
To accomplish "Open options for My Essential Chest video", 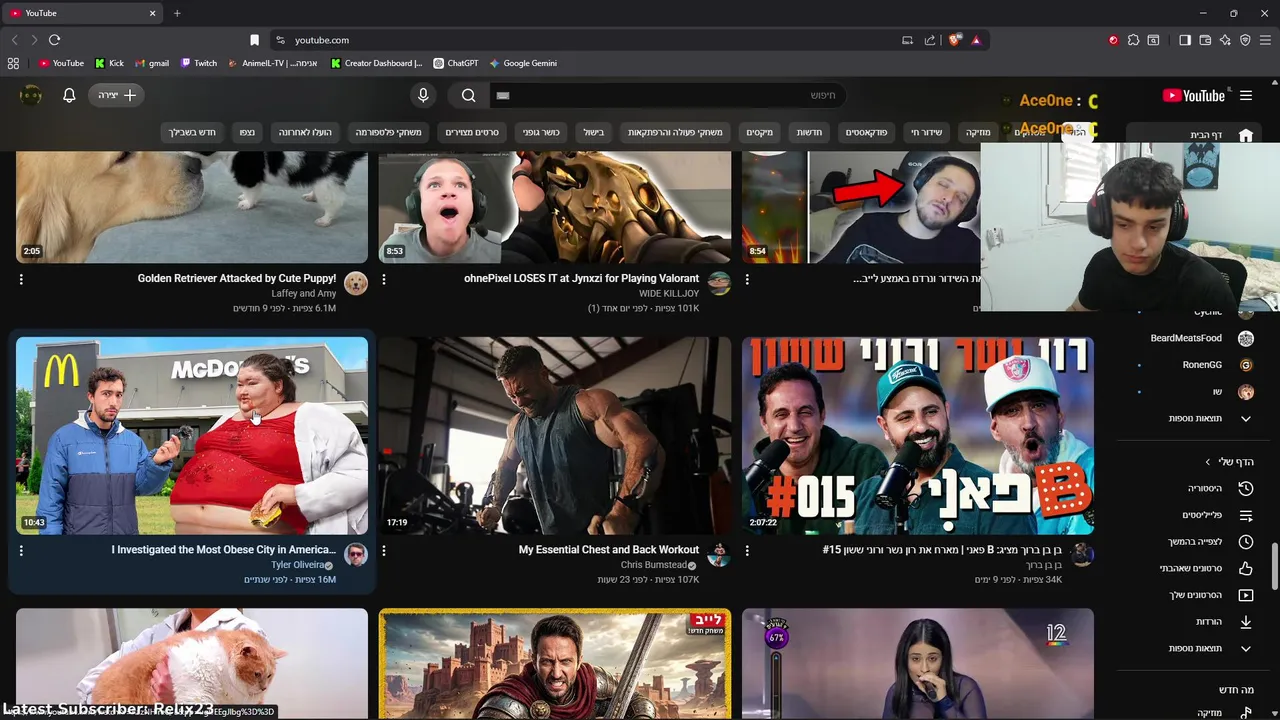I will [384, 551].
